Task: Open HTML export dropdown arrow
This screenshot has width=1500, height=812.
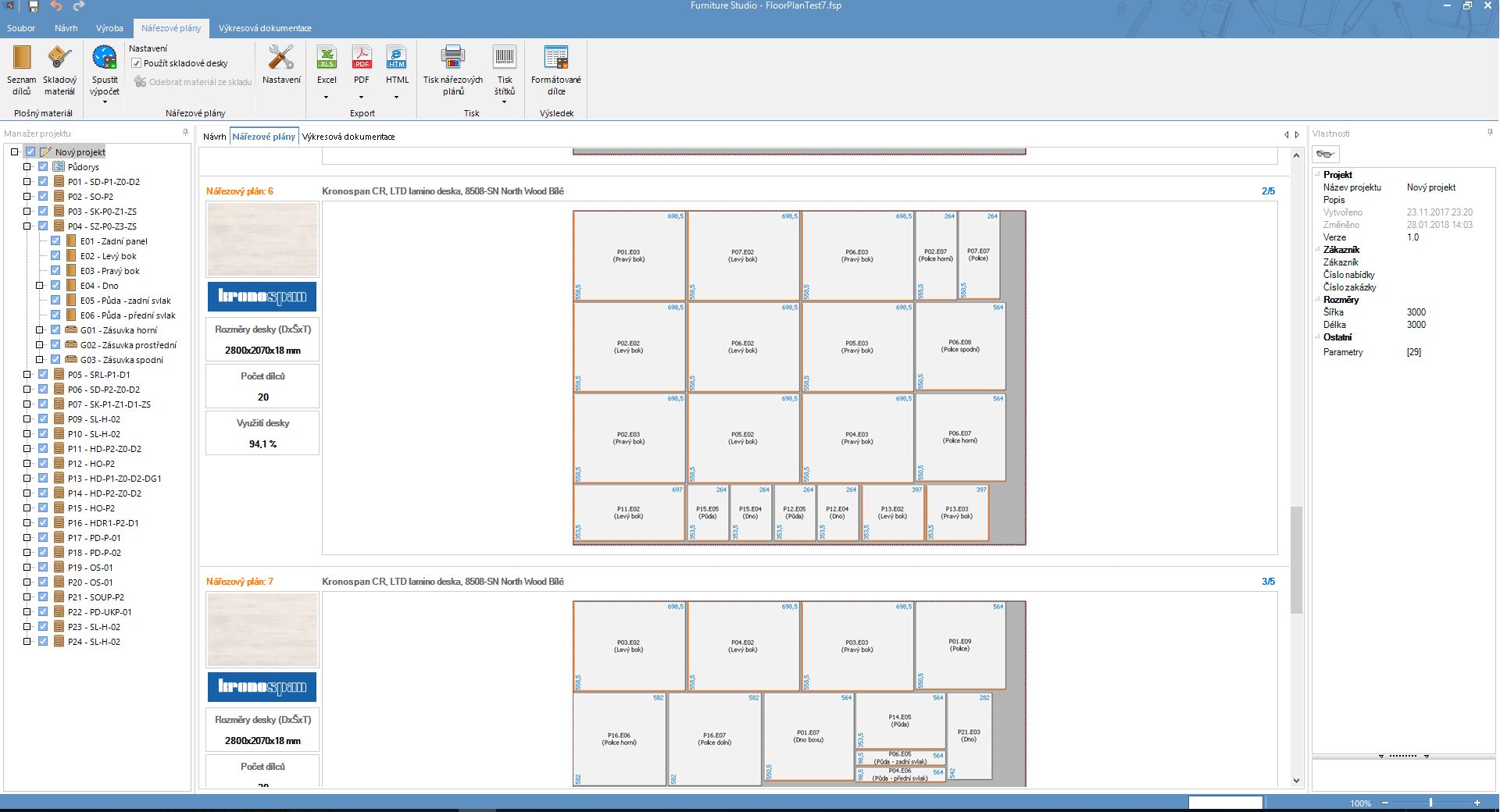Action: pyautogui.click(x=397, y=98)
